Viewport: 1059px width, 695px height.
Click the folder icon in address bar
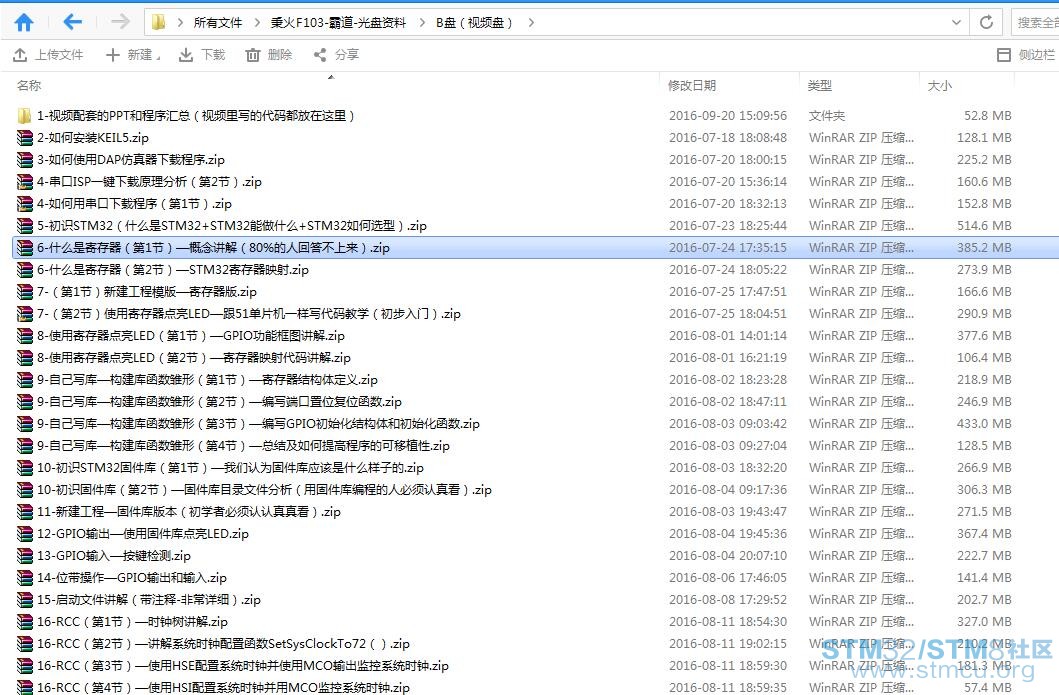tap(159, 23)
